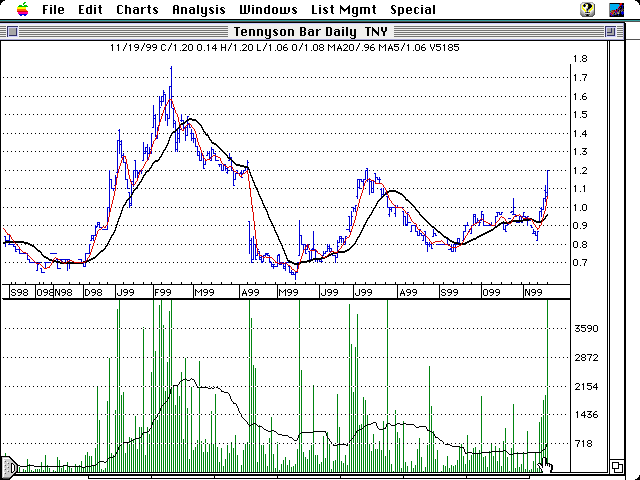The width and height of the screenshot is (640, 480).
Task: Click the 1.8 price axis value
Action: (580, 59)
